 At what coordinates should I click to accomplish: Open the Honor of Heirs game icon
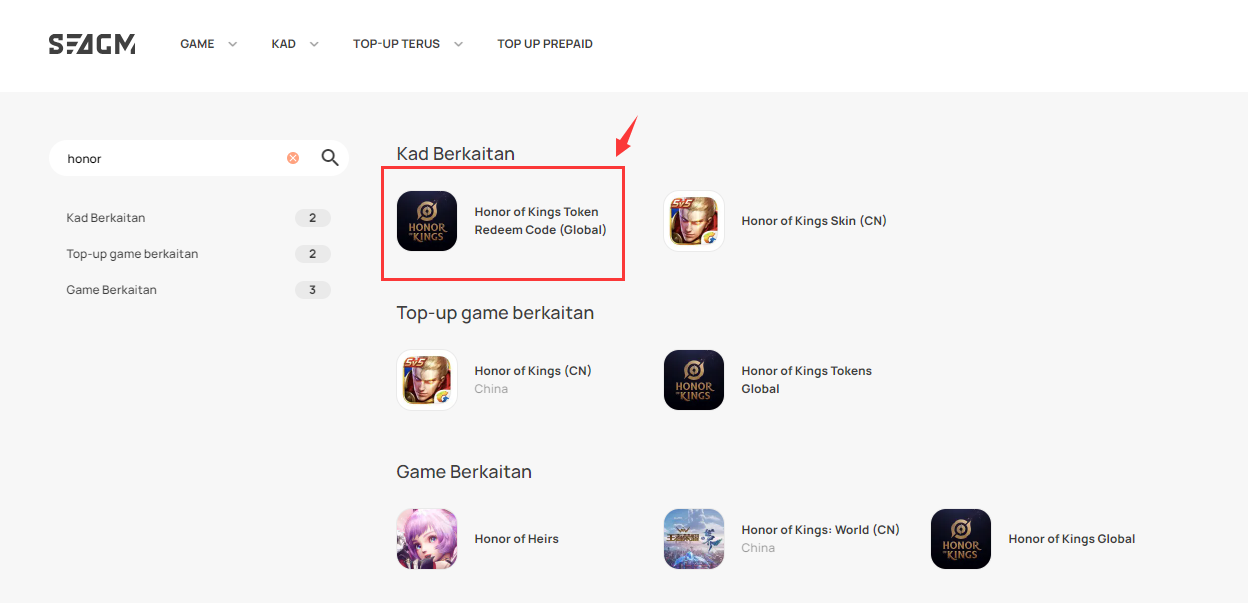pyautogui.click(x=427, y=539)
